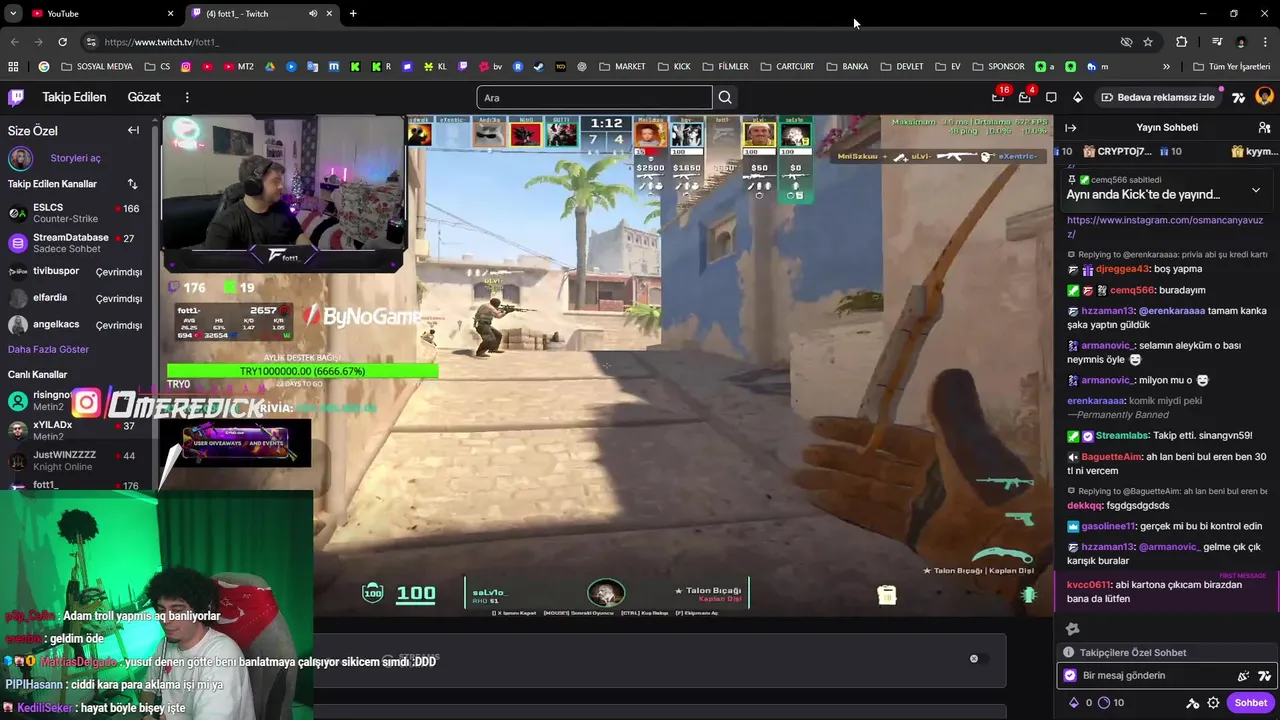The width and height of the screenshot is (1280, 720).
Task: Close the YouTube tab
Action: click(x=170, y=13)
